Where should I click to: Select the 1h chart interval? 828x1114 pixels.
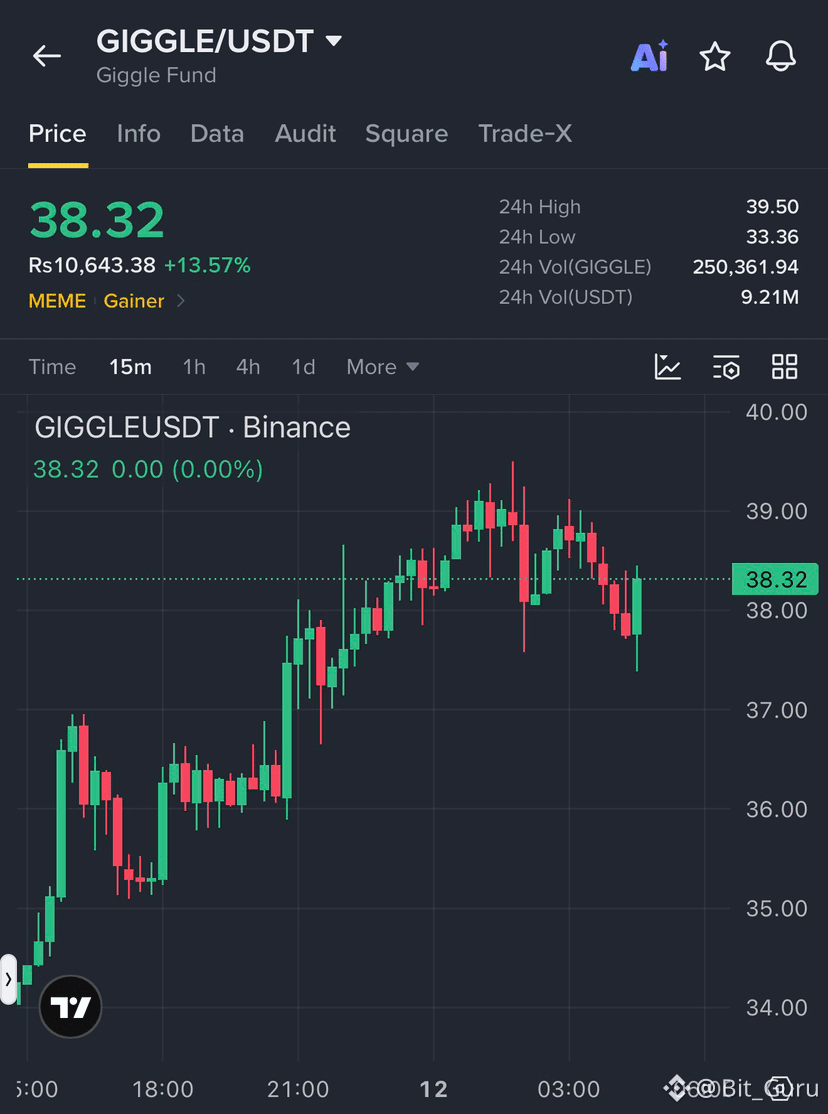pyautogui.click(x=194, y=367)
